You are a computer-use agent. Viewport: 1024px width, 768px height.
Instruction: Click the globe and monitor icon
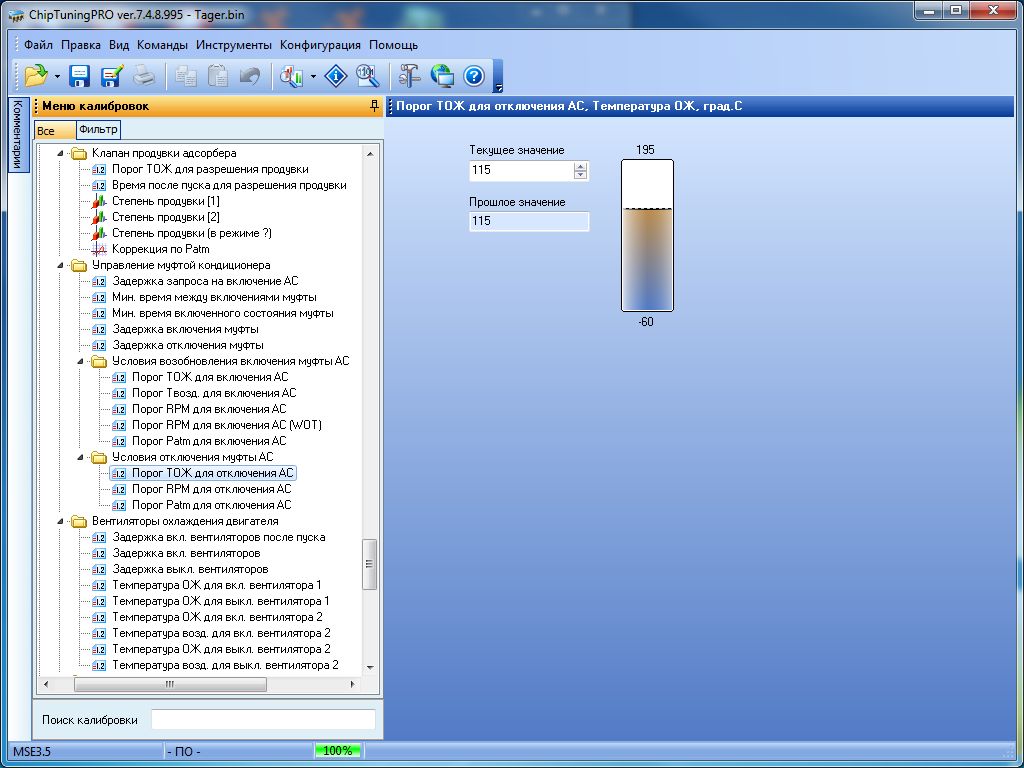442,75
